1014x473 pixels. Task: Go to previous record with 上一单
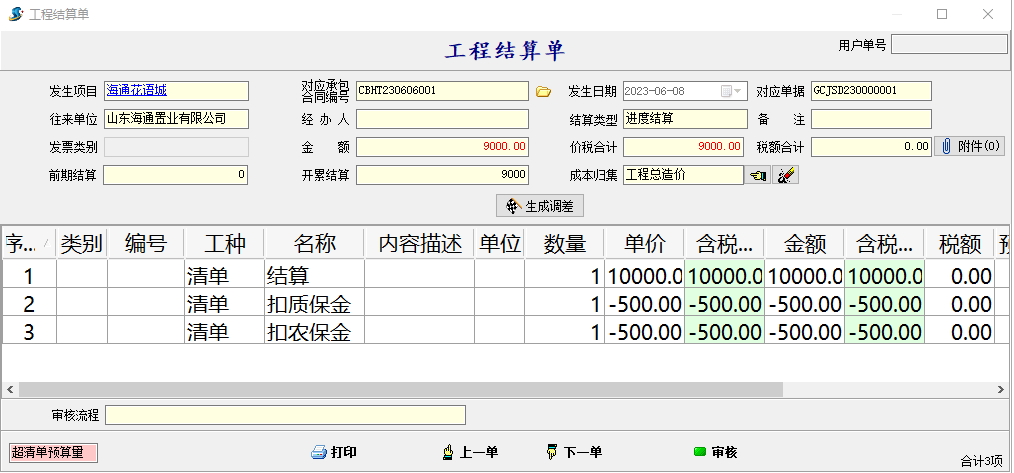470,453
